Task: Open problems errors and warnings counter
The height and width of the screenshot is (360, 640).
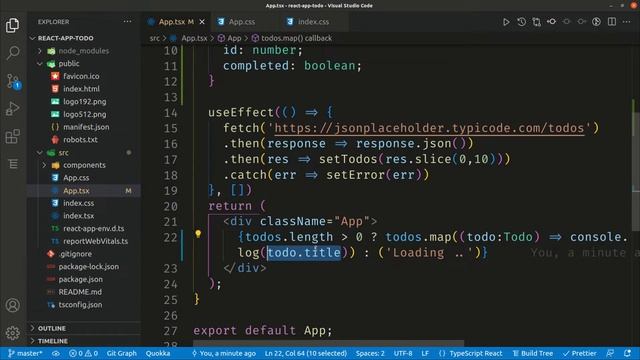Action: pyautogui.click(x=83, y=353)
